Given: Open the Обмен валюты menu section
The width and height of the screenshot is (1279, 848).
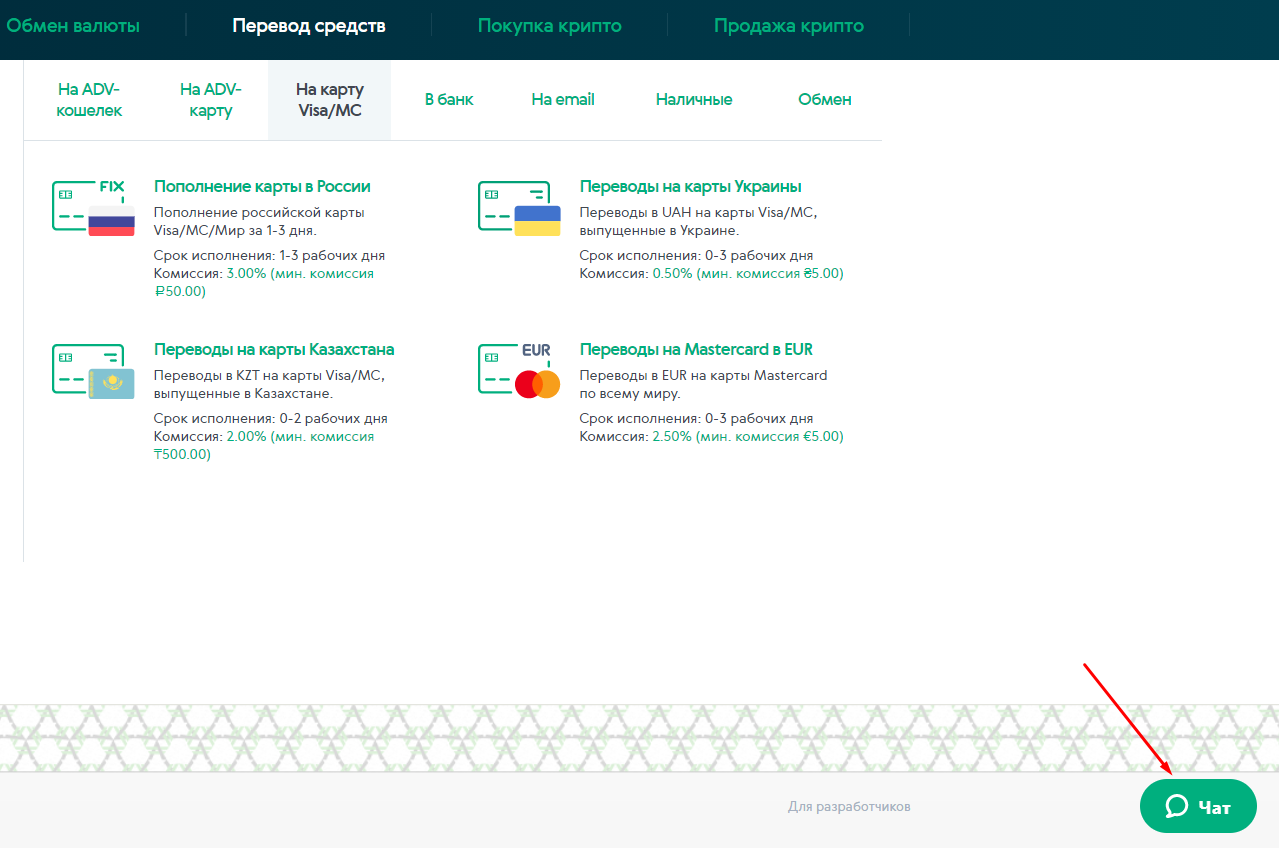Looking at the screenshot, I should 73,26.
